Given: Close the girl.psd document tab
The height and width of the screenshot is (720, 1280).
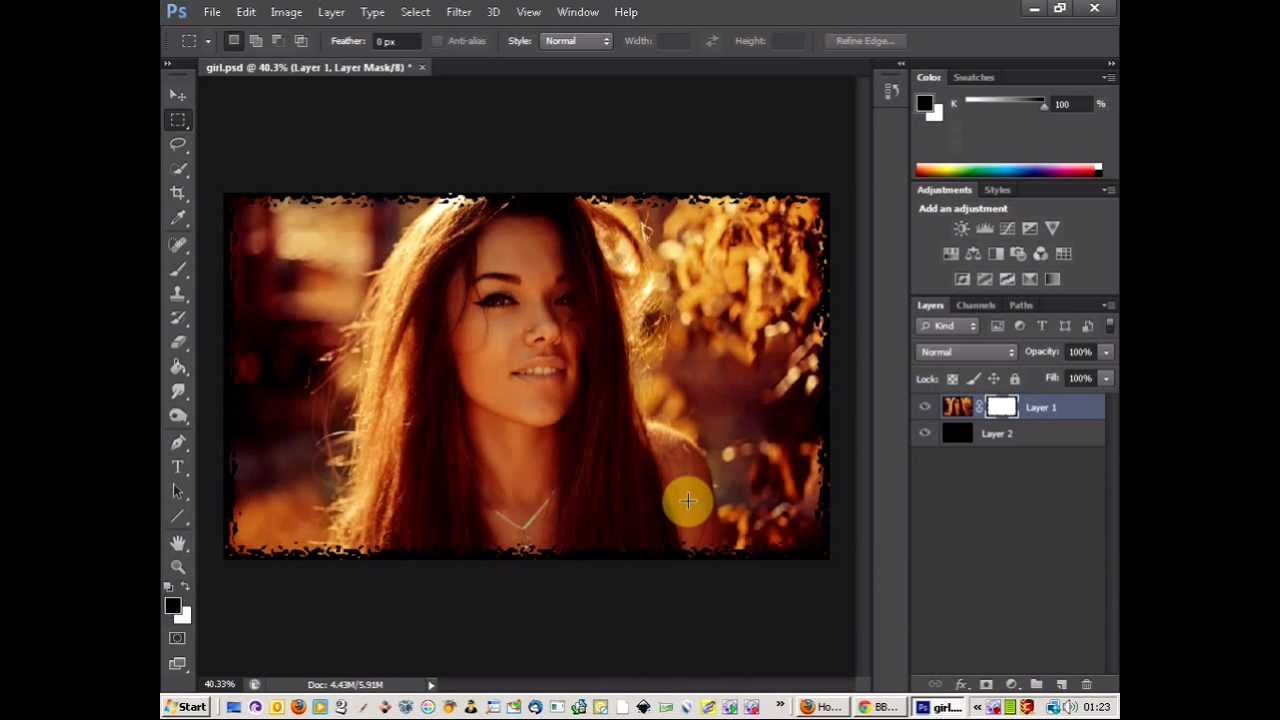Looking at the screenshot, I should (422, 67).
